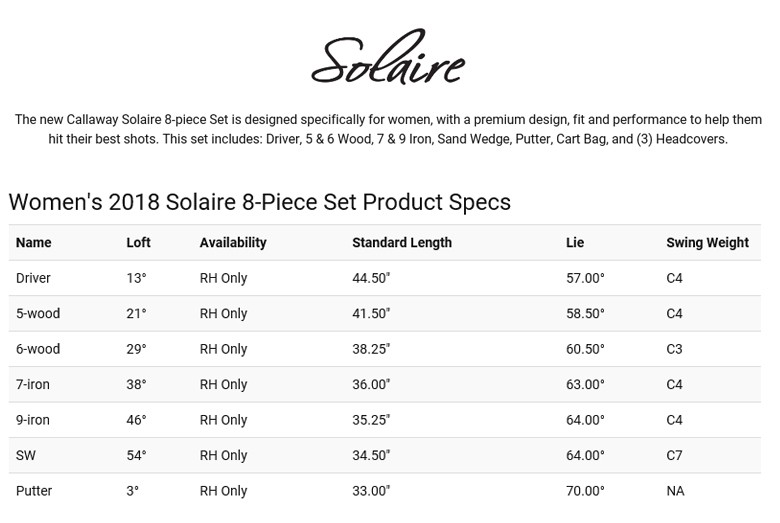Click the SW row name cell

point(26,455)
